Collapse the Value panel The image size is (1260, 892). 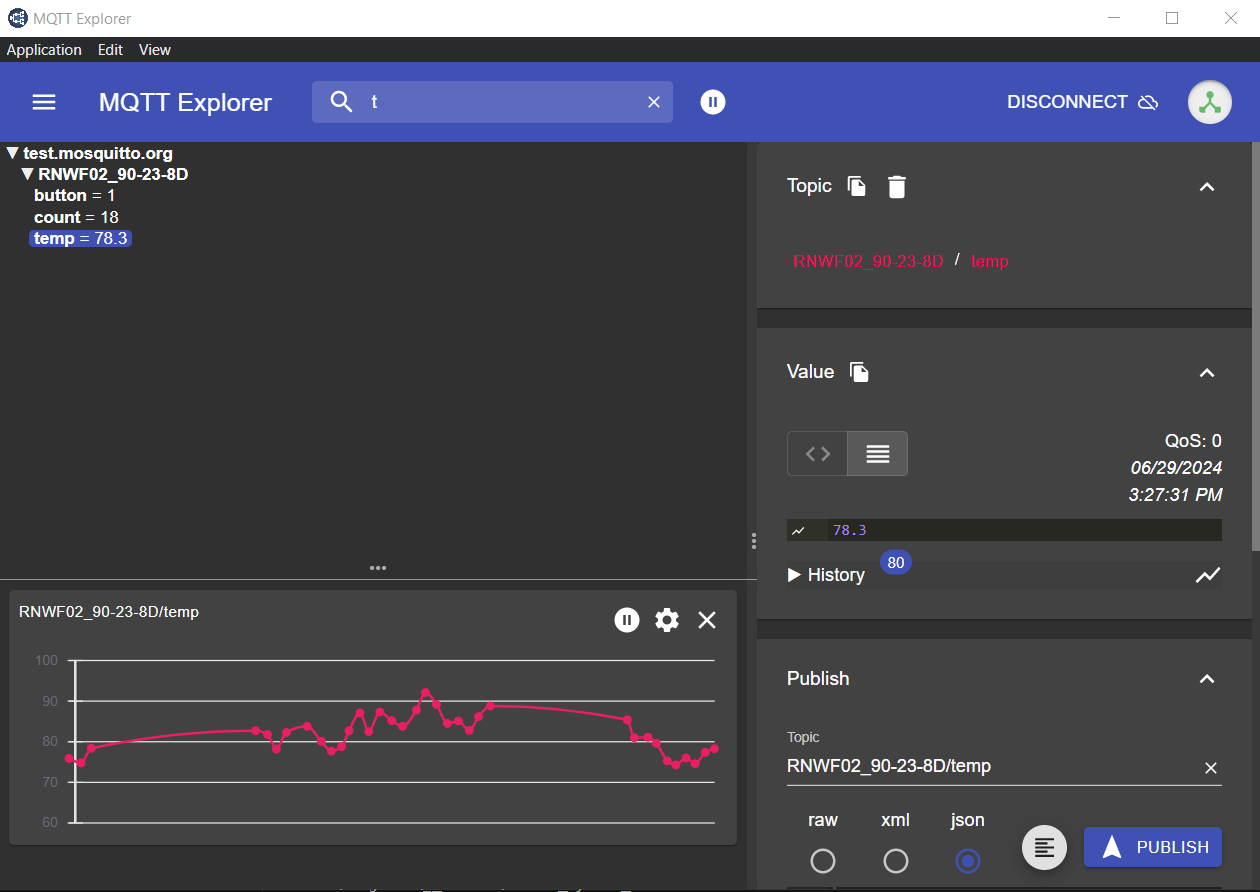pos(1207,373)
